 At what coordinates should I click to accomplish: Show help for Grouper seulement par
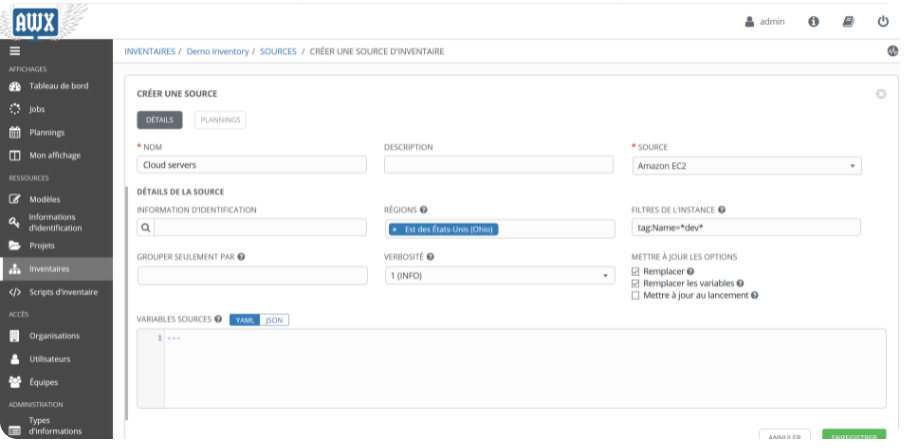(241, 257)
